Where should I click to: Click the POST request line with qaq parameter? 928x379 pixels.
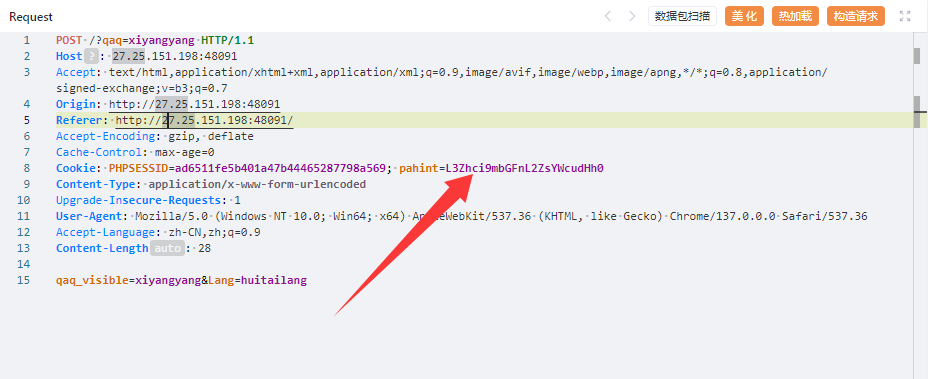(x=155, y=40)
